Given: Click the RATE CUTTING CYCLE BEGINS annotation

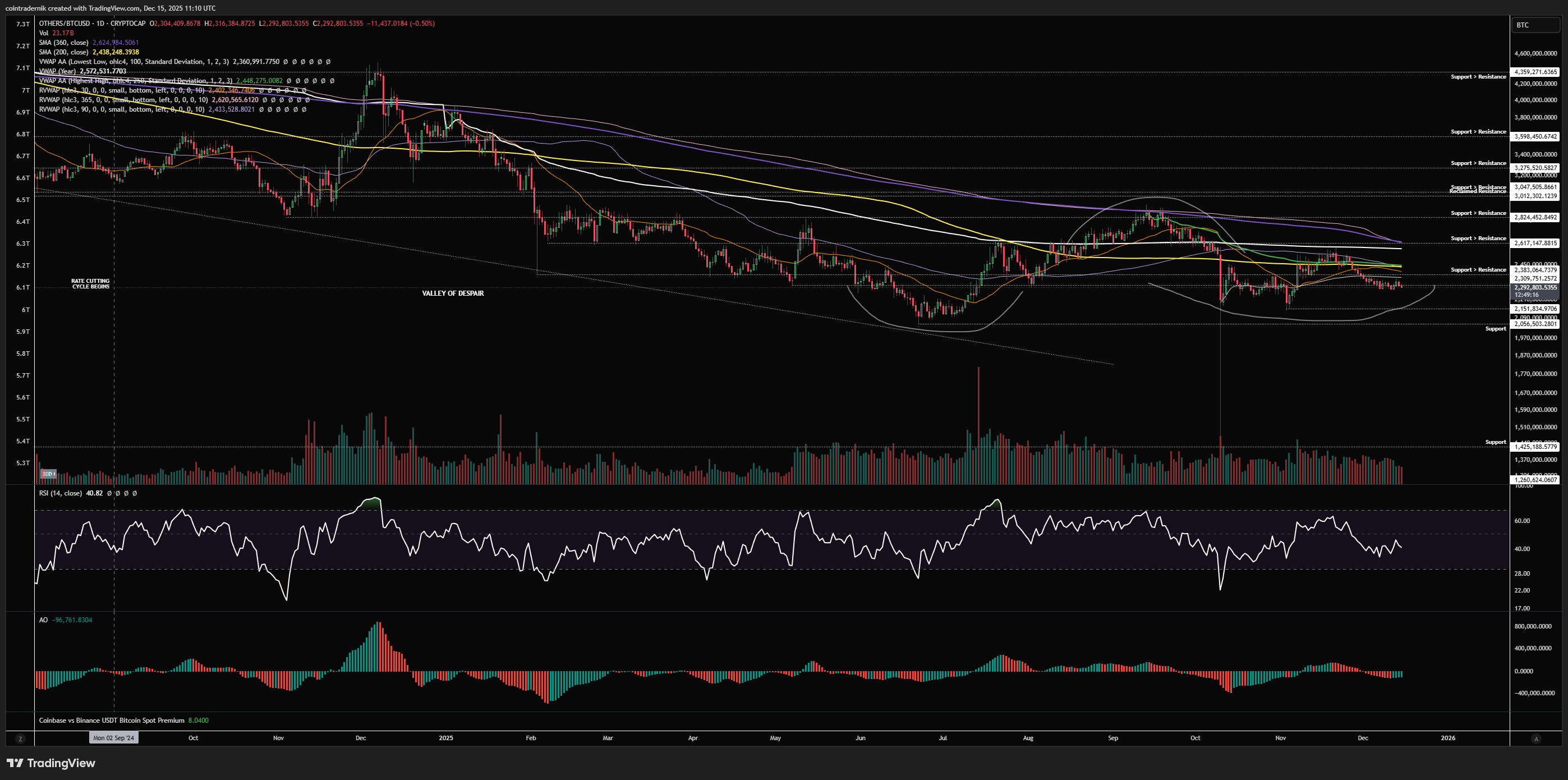Looking at the screenshot, I should pyautogui.click(x=91, y=284).
